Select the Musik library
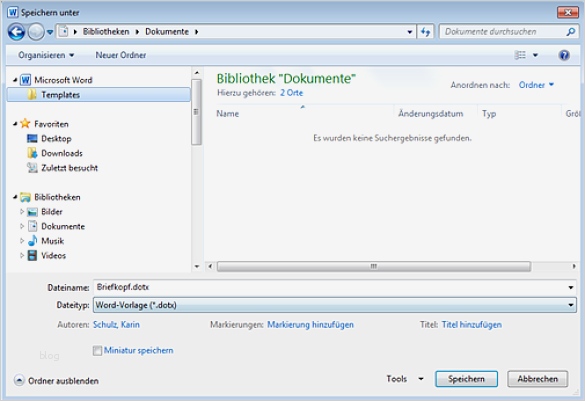The height and width of the screenshot is (401, 585). click(52, 241)
